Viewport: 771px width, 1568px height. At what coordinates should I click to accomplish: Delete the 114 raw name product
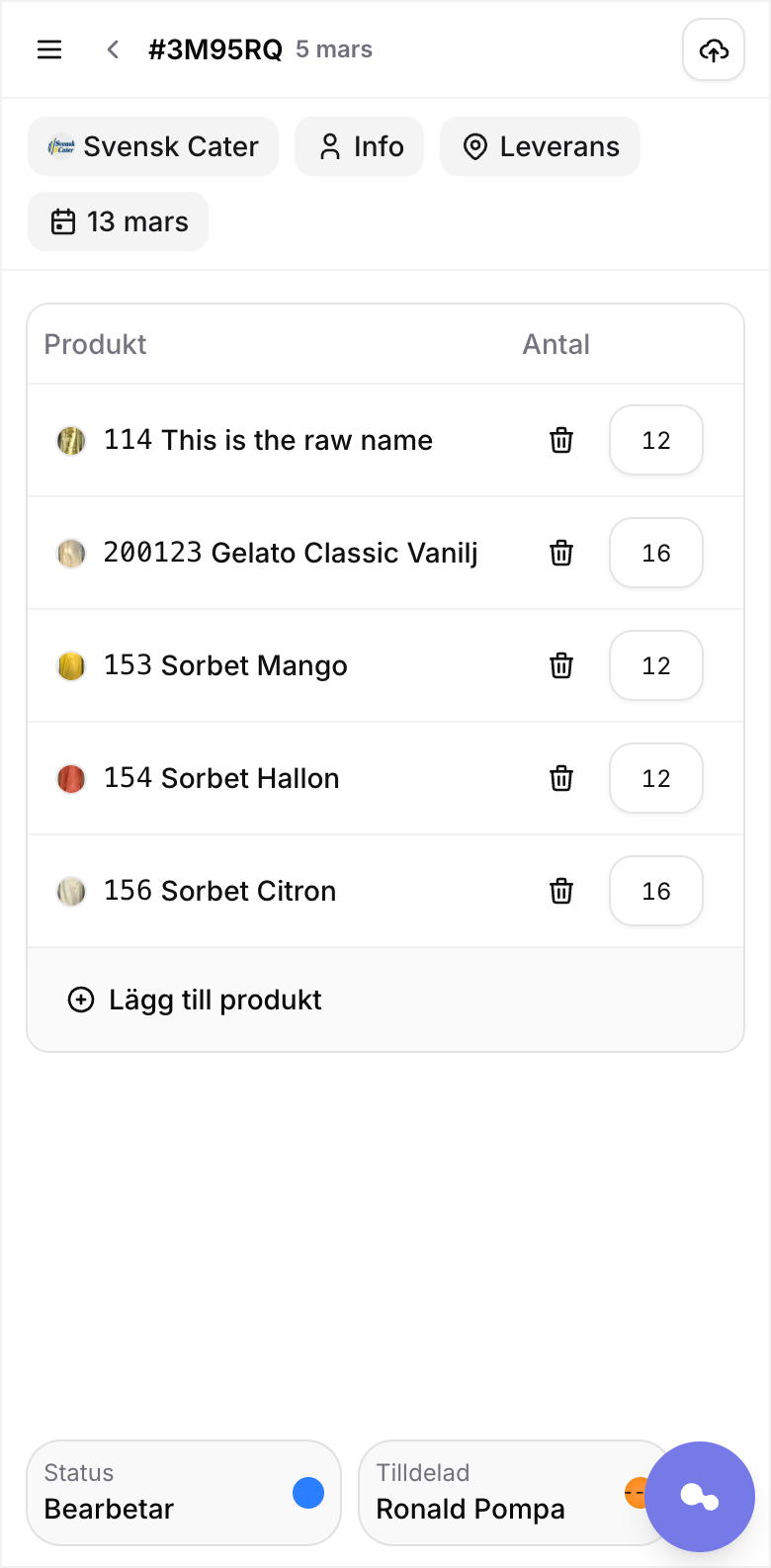[561, 440]
